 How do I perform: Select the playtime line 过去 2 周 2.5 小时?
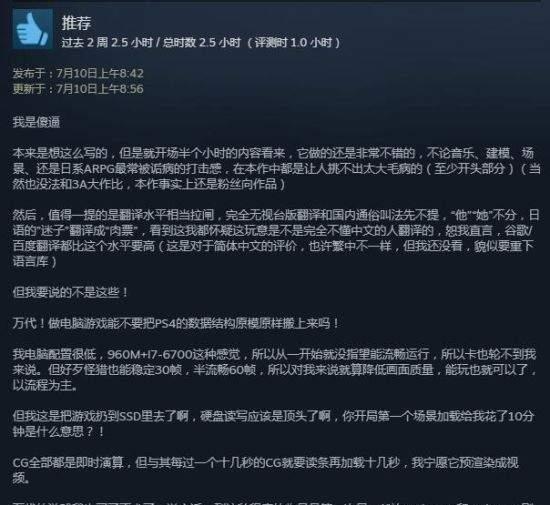pos(107,43)
